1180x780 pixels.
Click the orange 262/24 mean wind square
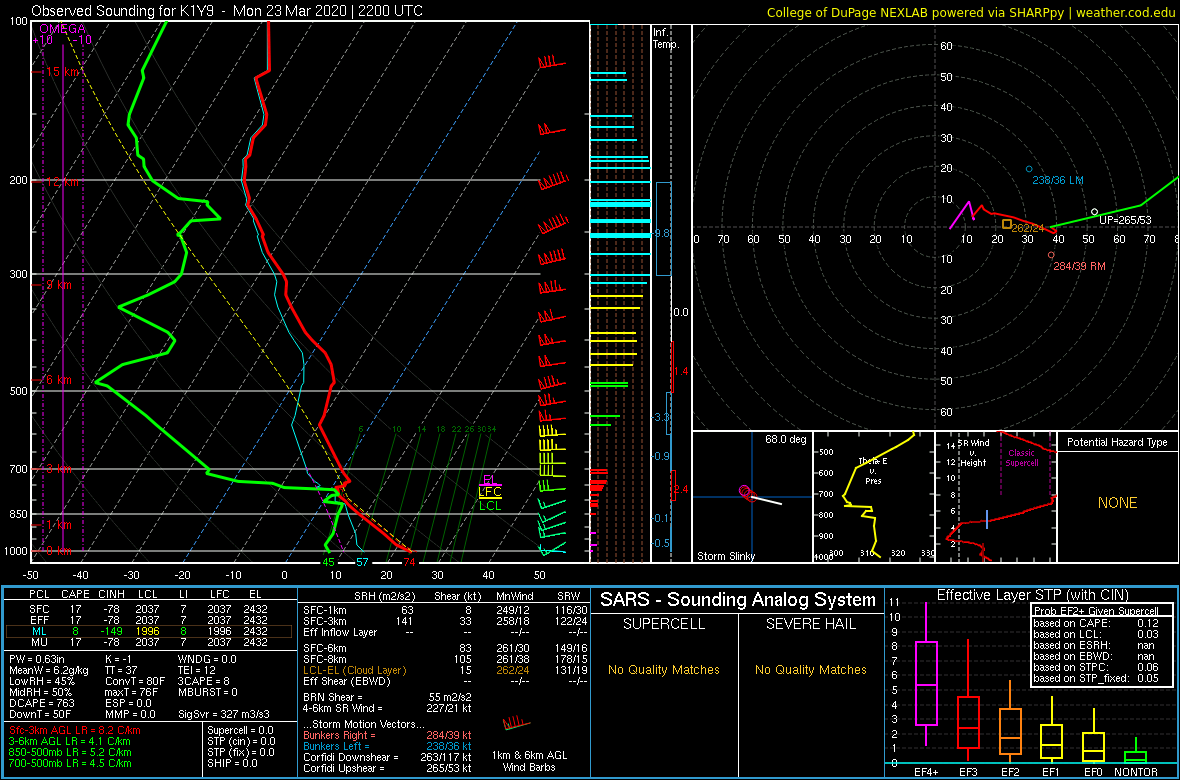tap(1007, 224)
